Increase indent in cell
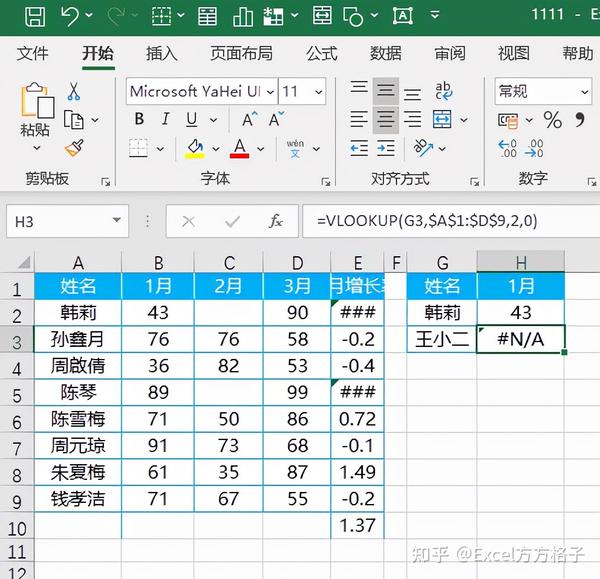Image resolution: width=600 pixels, height=579 pixels. [386, 148]
